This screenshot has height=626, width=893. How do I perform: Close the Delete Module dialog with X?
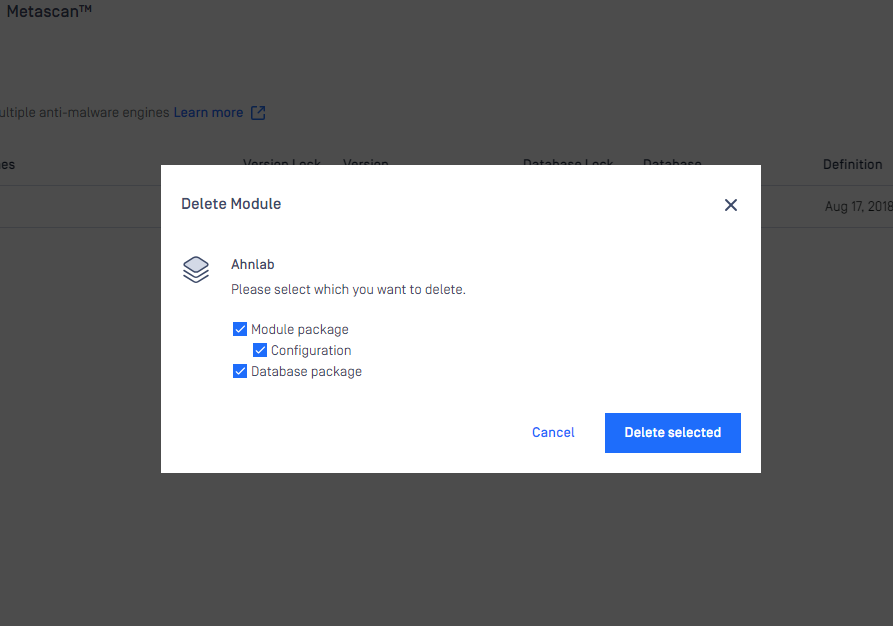pos(731,205)
